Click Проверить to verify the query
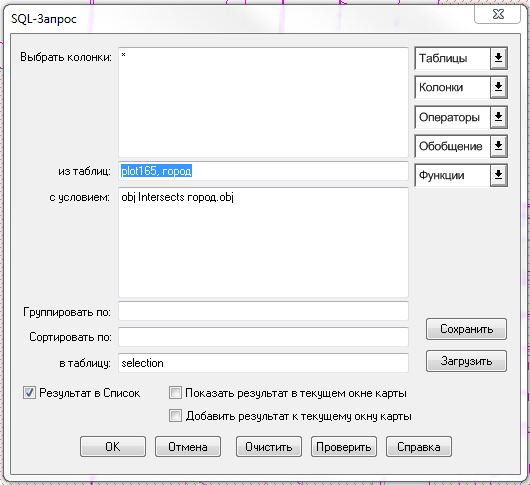The width and height of the screenshot is (530, 485). [x=344, y=446]
